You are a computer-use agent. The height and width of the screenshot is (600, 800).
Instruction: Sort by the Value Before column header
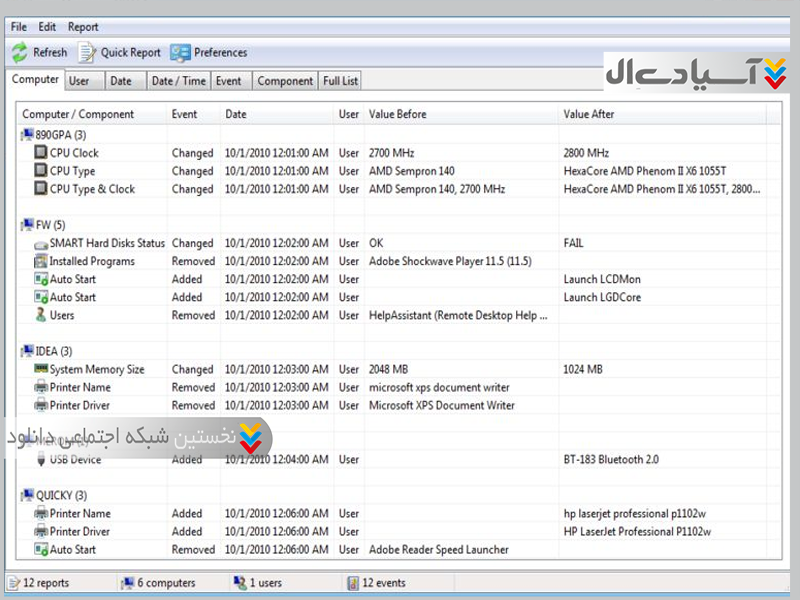(x=397, y=114)
